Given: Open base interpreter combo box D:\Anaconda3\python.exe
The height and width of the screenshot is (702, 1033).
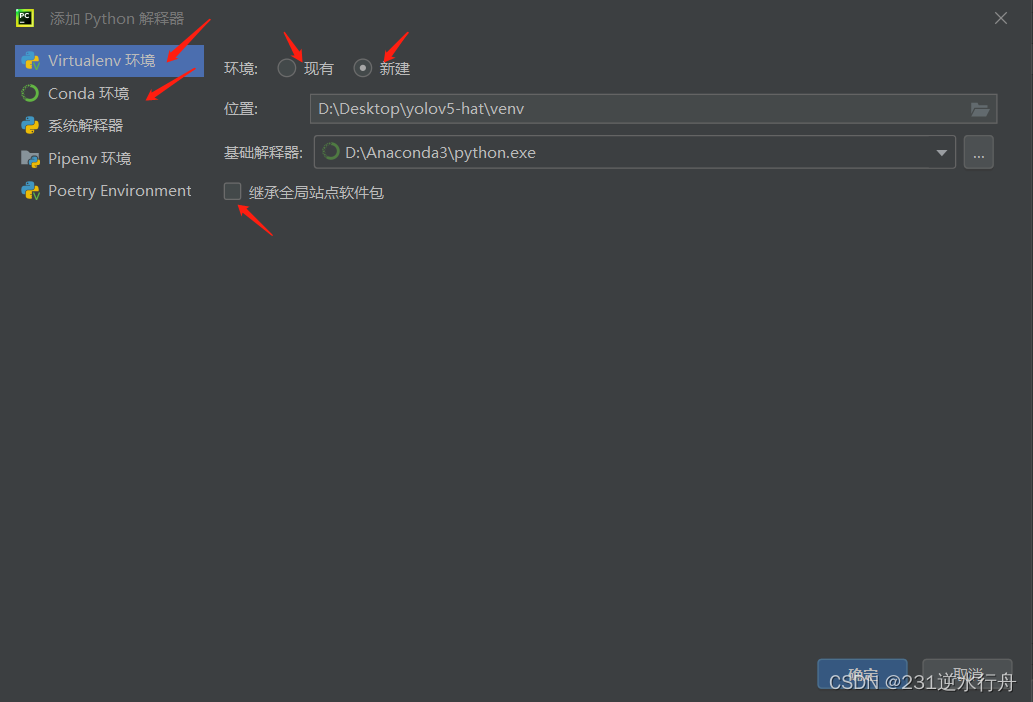Looking at the screenshot, I should 635,152.
